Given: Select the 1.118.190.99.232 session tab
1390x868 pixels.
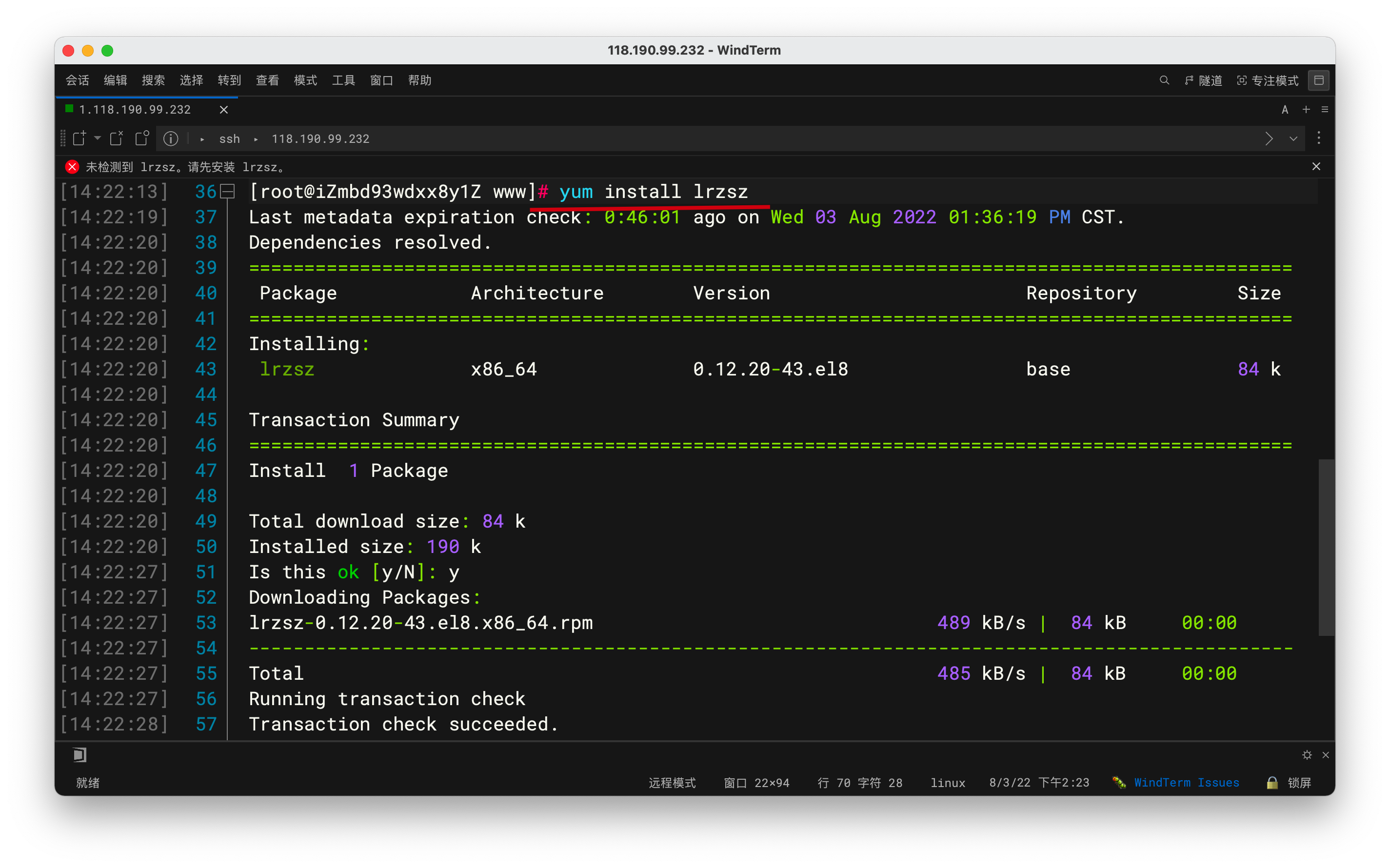Looking at the screenshot, I should pyautogui.click(x=135, y=110).
